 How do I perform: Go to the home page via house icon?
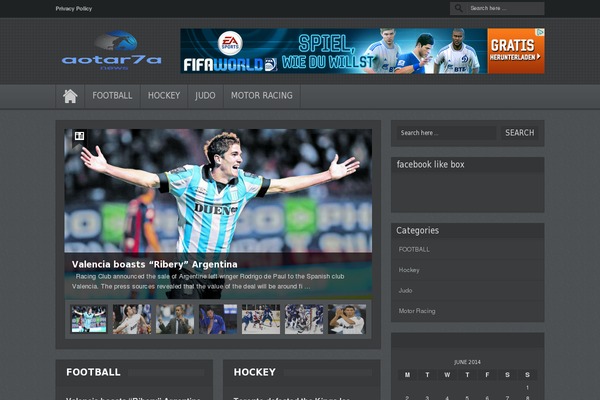tap(70, 96)
